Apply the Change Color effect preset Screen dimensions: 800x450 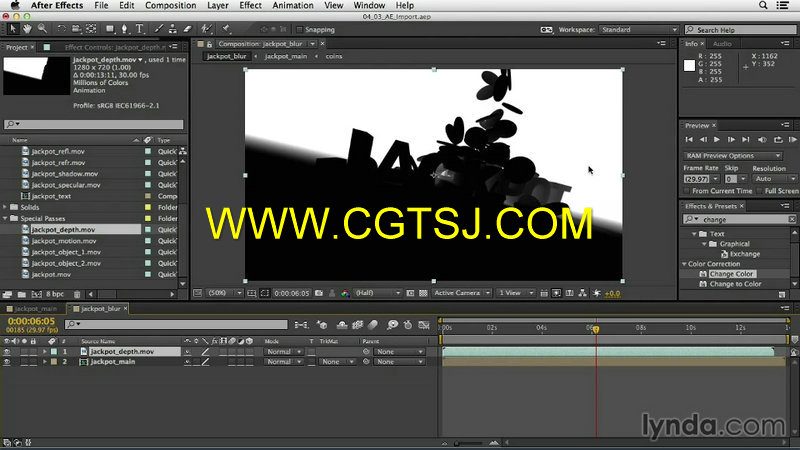(731, 274)
